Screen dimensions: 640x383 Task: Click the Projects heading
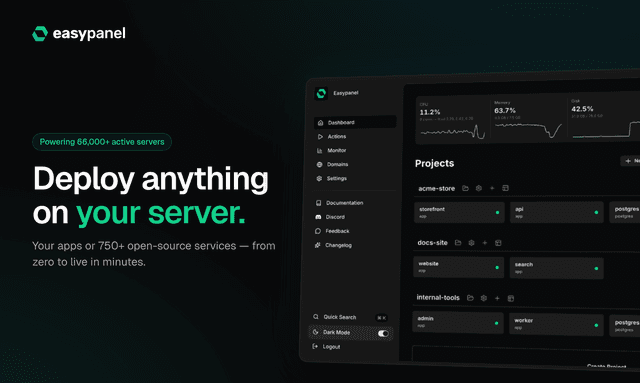434,163
